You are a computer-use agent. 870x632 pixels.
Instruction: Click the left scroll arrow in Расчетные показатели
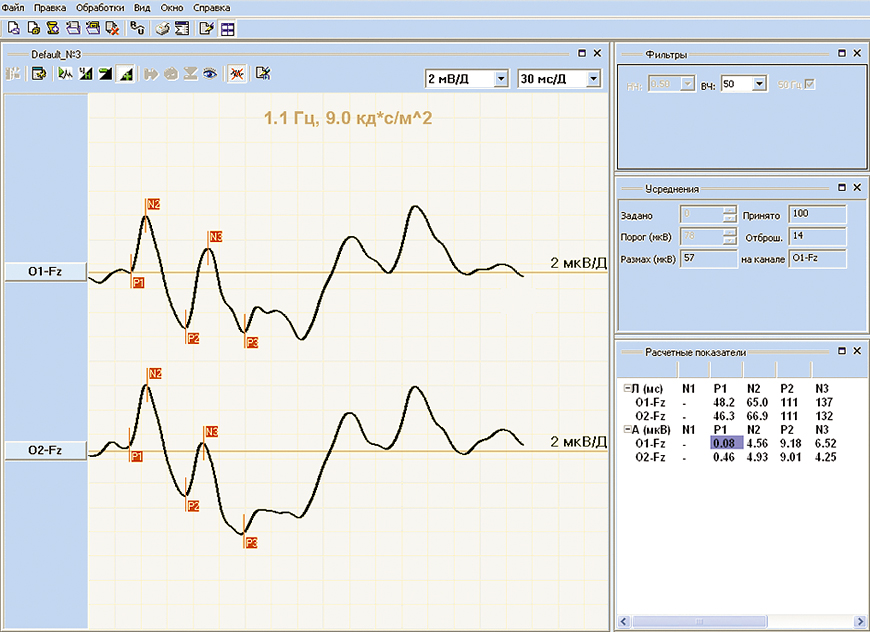point(624,621)
